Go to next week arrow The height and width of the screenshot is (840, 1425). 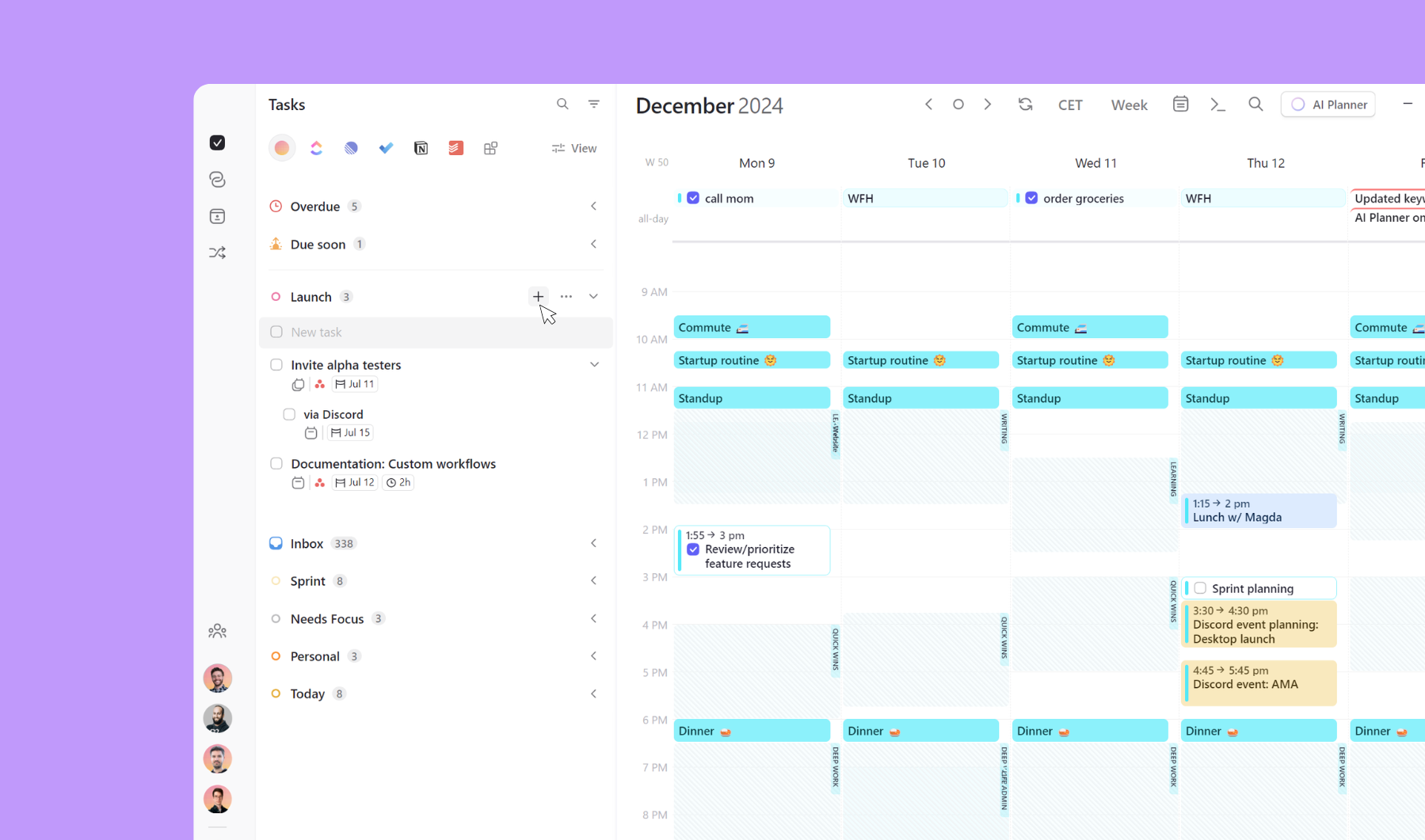[x=988, y=105]
